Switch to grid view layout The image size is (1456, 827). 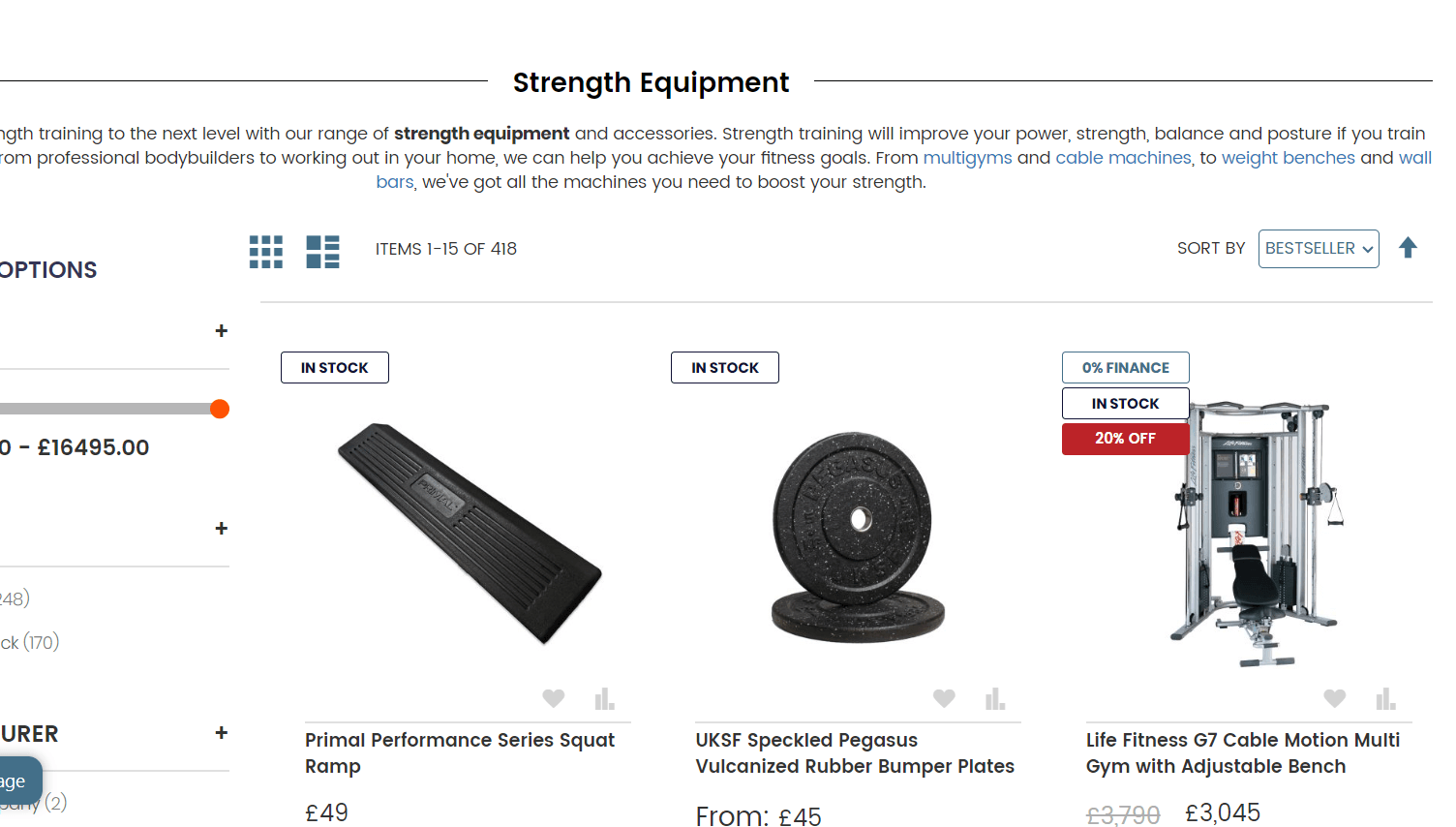tap(265, 252)
